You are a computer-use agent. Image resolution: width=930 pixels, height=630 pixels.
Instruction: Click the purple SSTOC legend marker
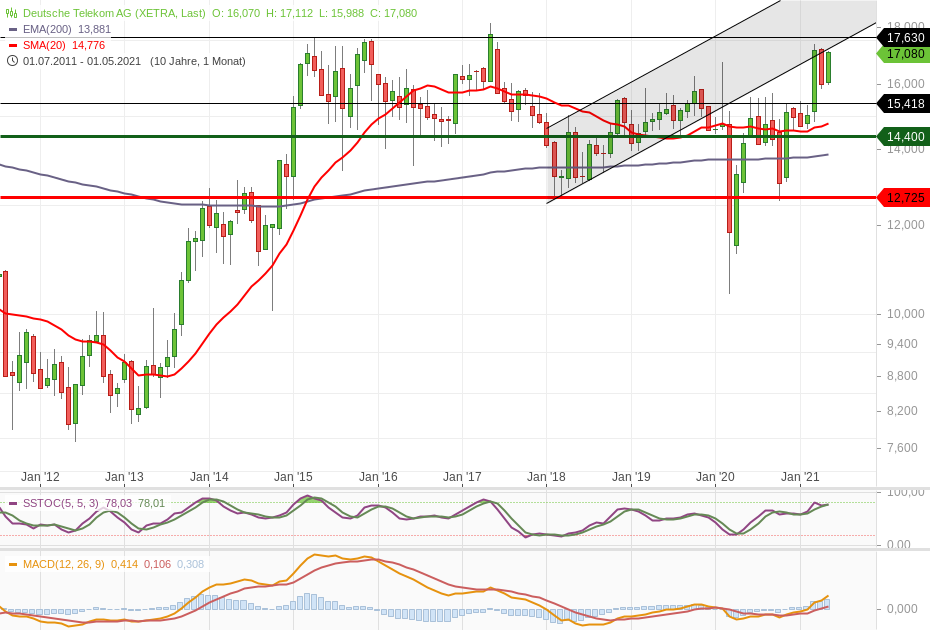13,504
